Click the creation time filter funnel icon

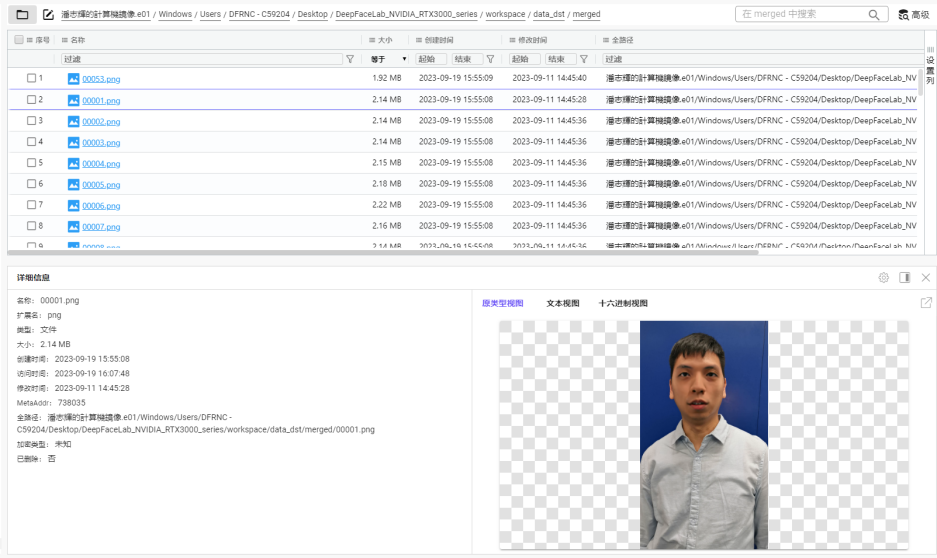(x=491, y=59)
